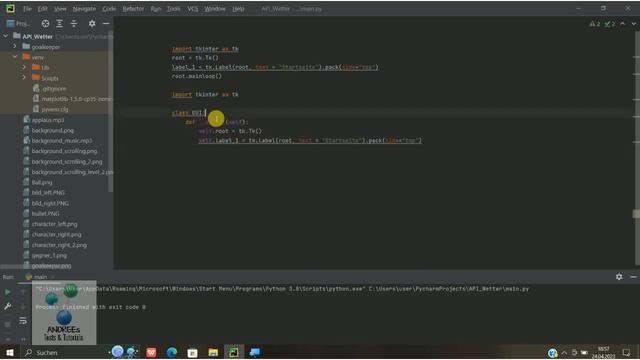This screenshot has width=640, height=360.
Task: Open the Run menu
Action: click(x=156, y=9)
